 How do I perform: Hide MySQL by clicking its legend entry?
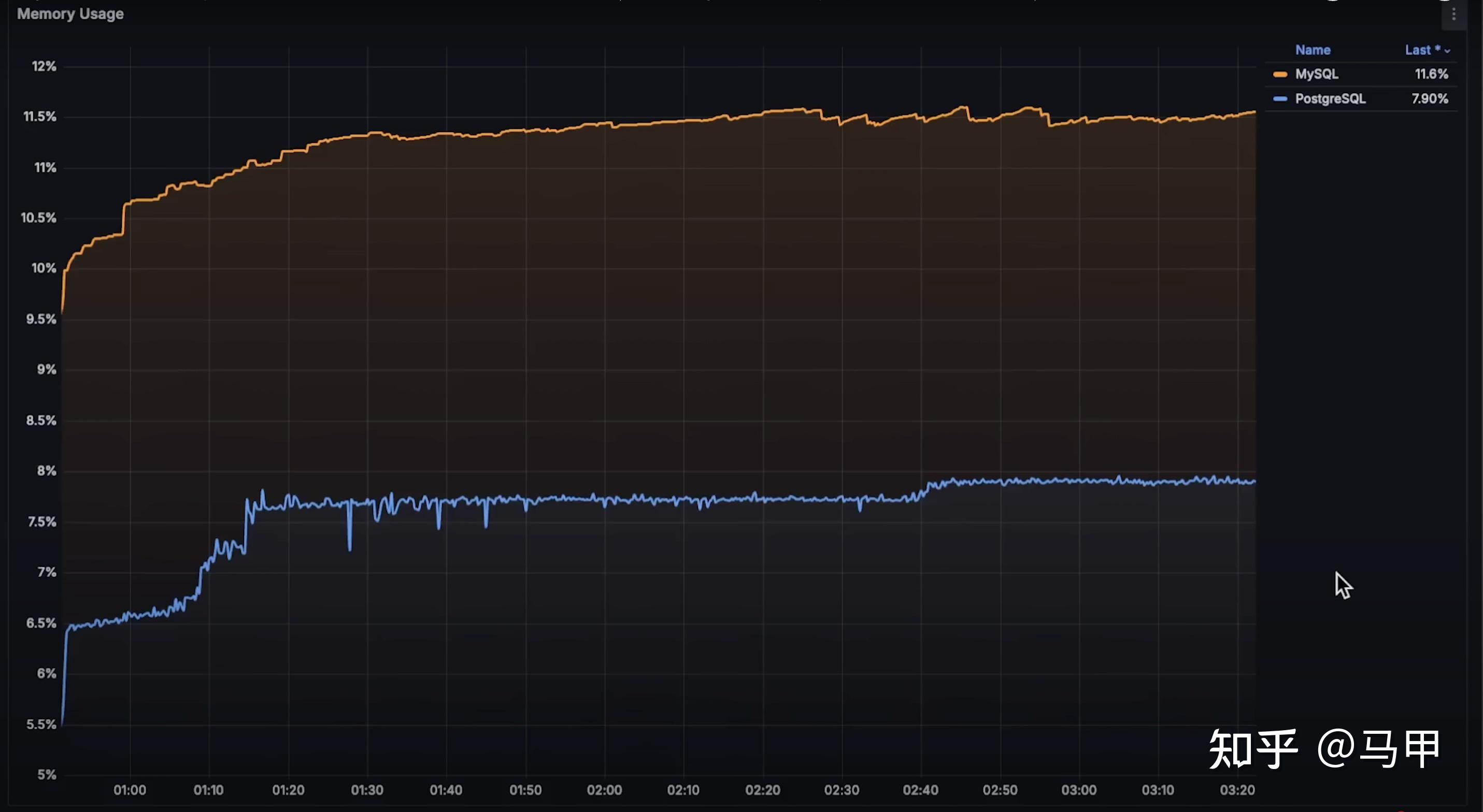point(1317,74)
